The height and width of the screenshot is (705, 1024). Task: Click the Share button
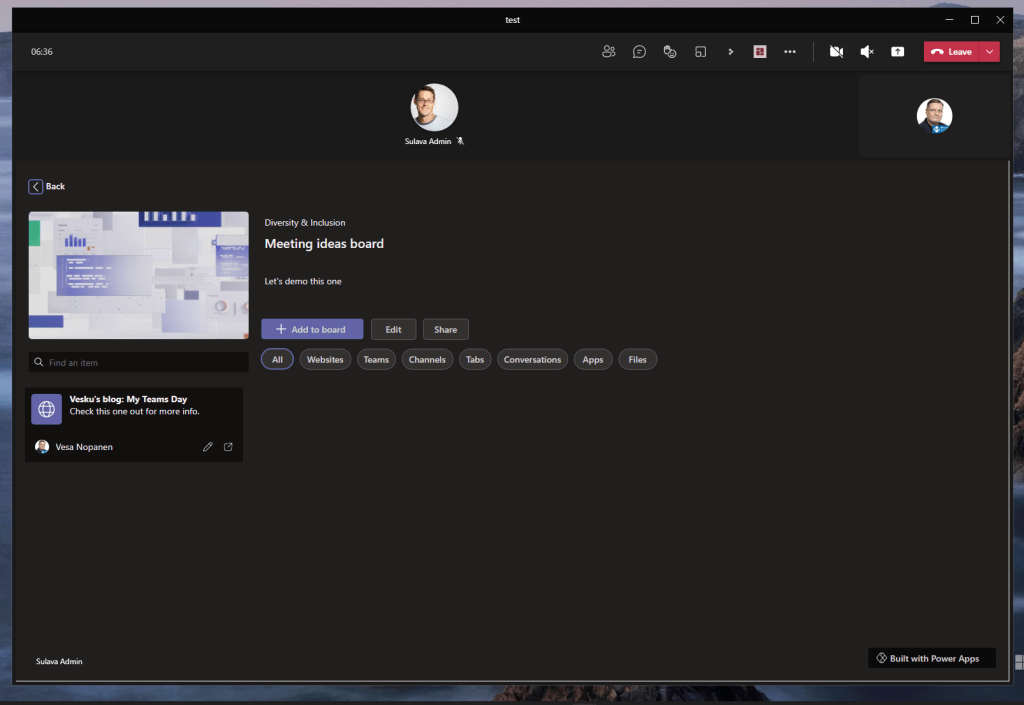[x=445, y=329]
